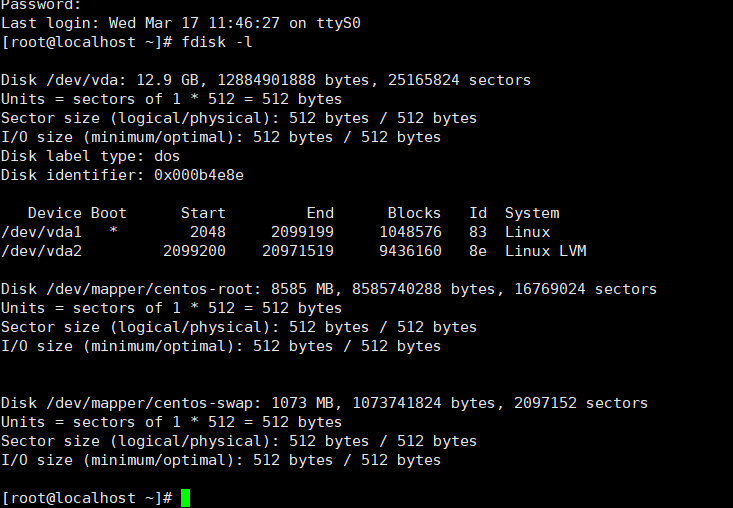733x508 pixels.
Task: Click '25165824 sectors' value
Action: click(459, 80)
